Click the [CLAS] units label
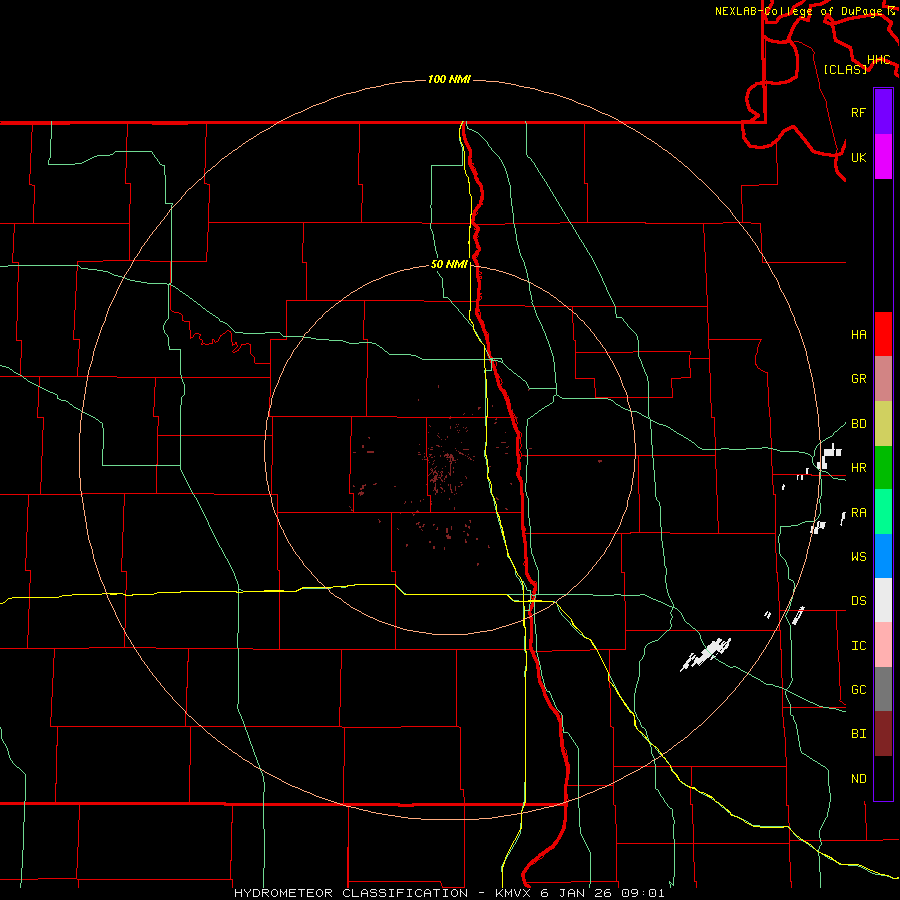This screenshot has width=900, height=900. (845, 69)
